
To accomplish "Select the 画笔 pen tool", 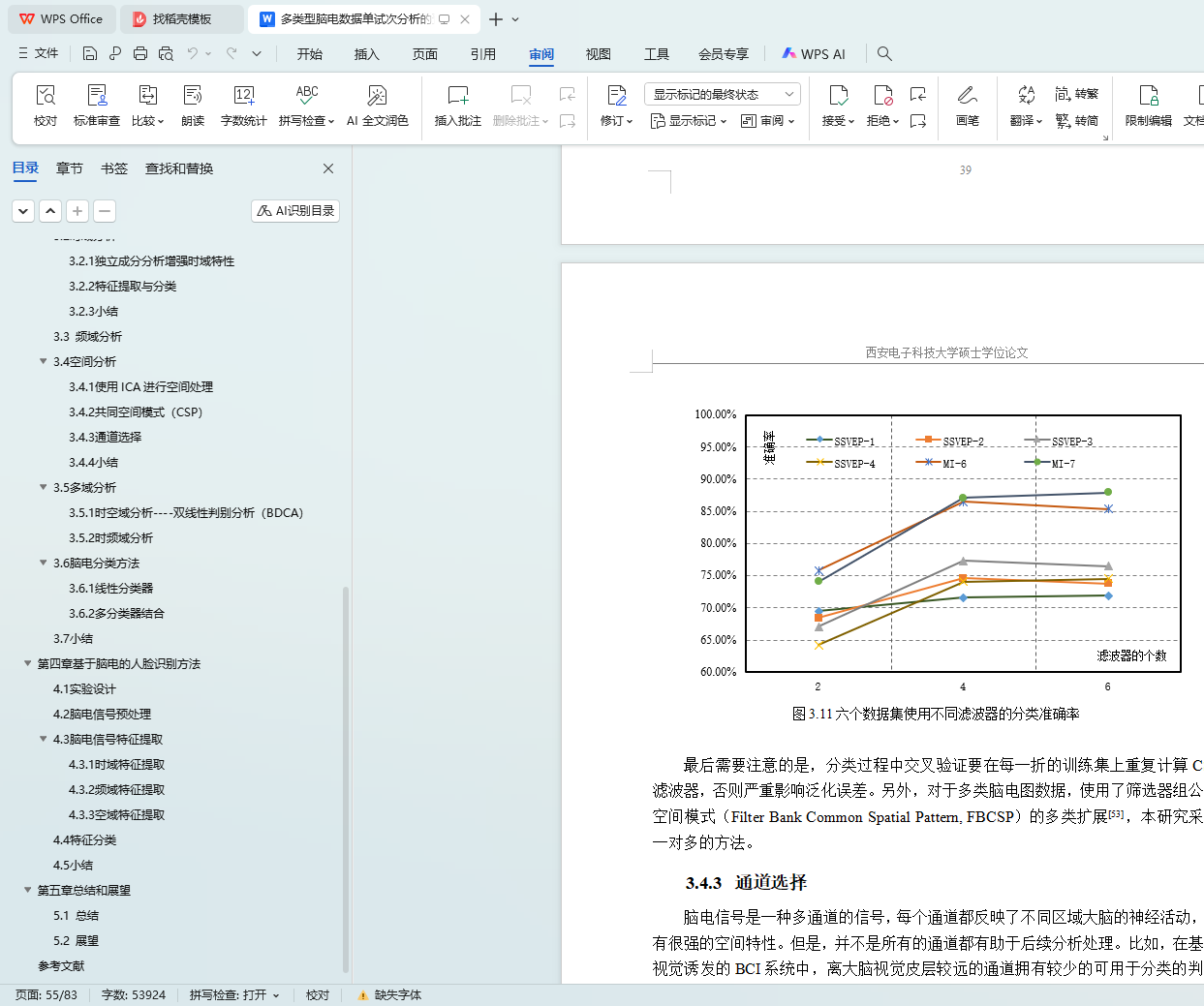I will click(x=967, y=106).
